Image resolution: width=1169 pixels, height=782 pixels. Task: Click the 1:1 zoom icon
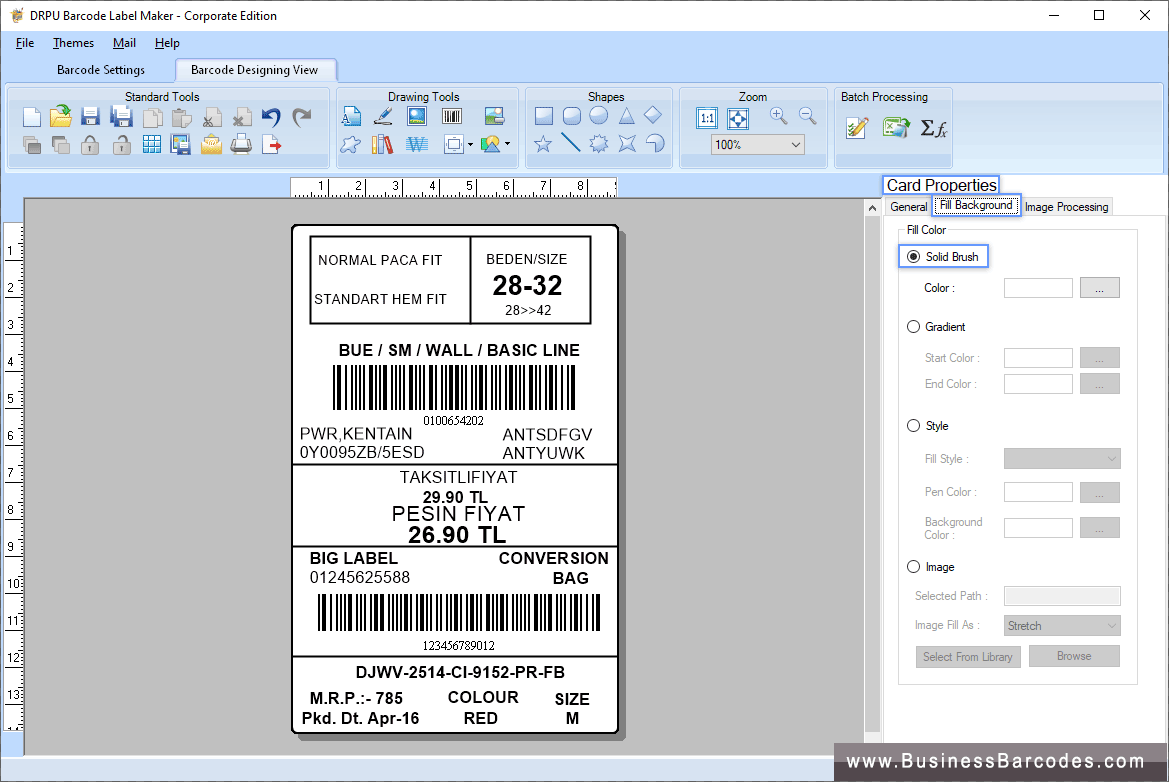pyautogui.click(x=706, y=117)
